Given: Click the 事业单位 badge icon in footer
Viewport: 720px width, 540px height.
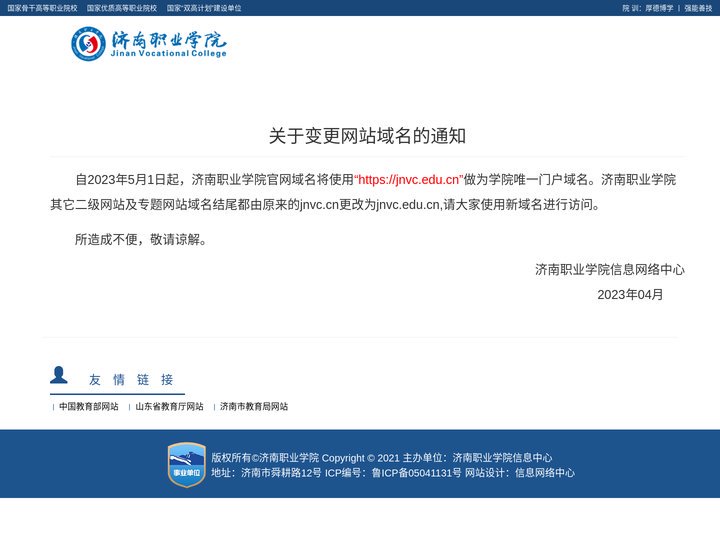Looking at the screenshot, I should tap(186, 465).
